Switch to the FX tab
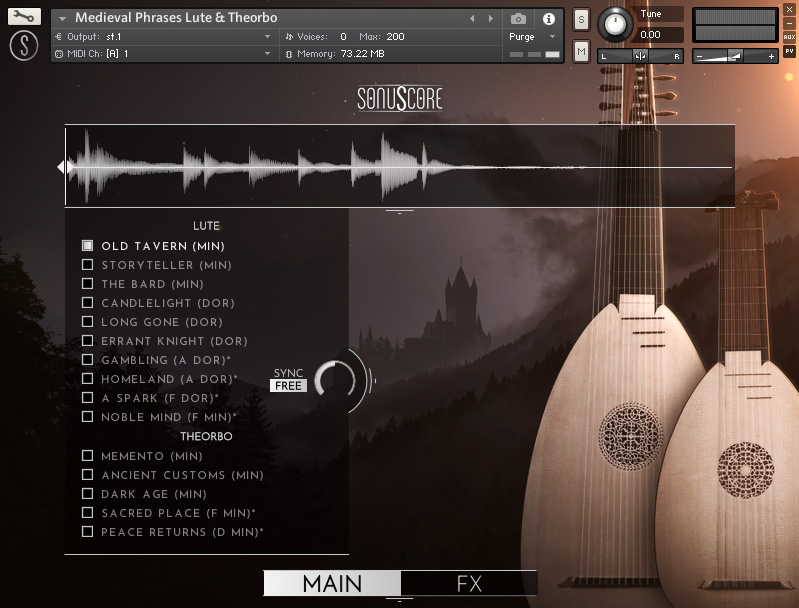This screenshot has width=799, height=608. tap(469, 583)
